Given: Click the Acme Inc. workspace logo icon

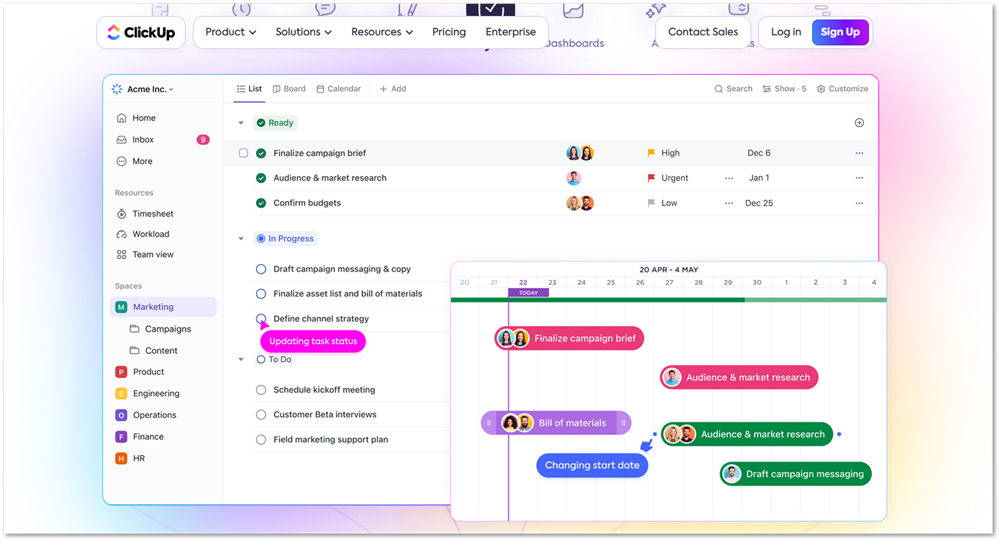Looking at the screenshot, I should click(x=117, y=89).
